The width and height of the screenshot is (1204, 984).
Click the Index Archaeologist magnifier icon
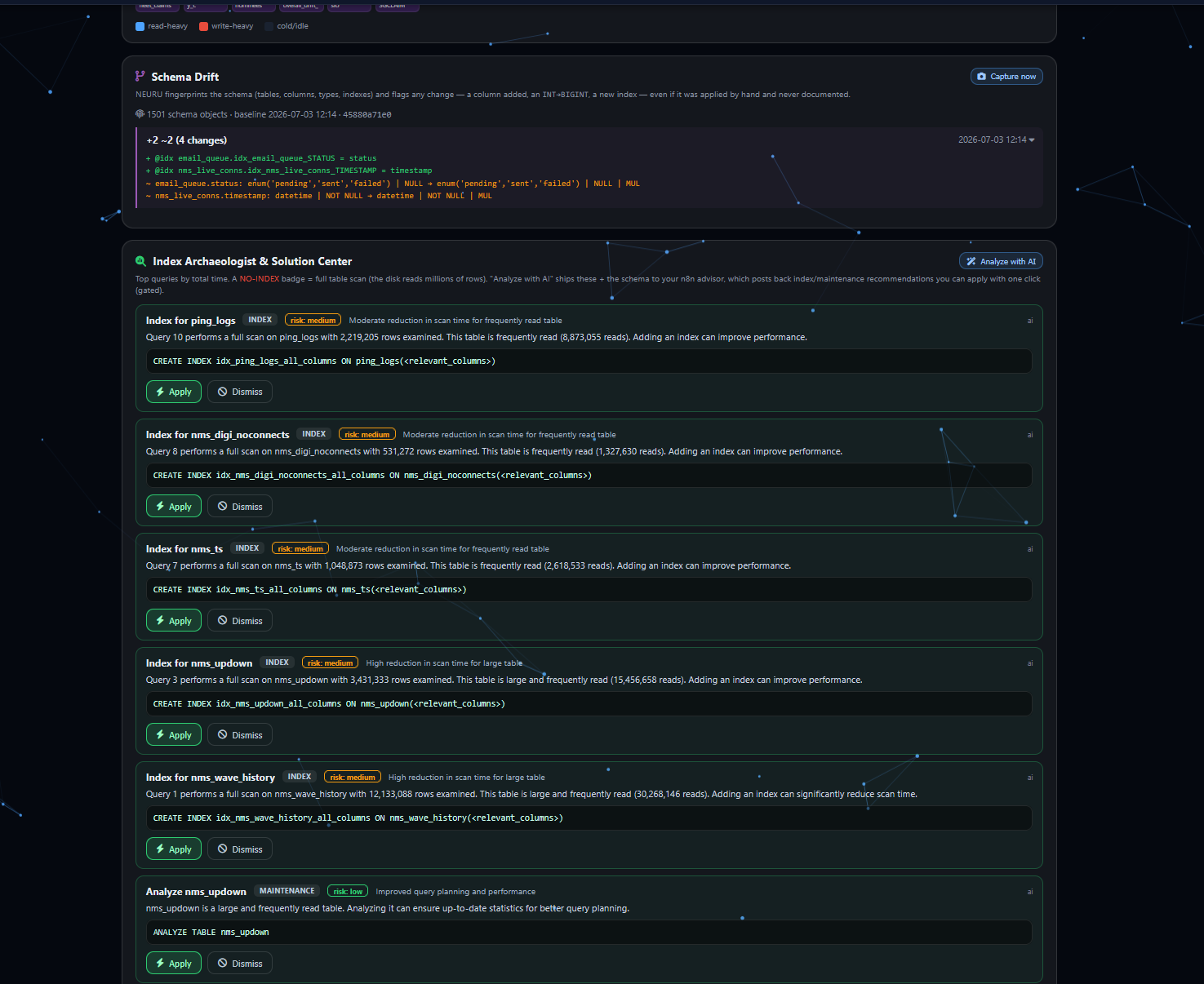pos(140,261)
